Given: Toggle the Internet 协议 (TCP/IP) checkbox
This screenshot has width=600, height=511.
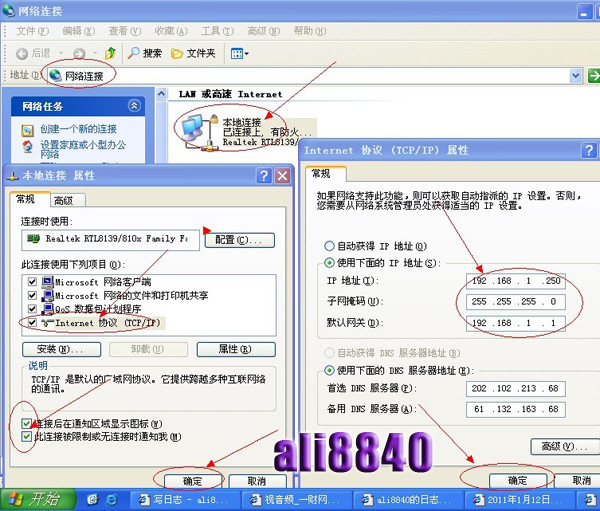Looking at the screenshot, I should (x=34, y=324).
